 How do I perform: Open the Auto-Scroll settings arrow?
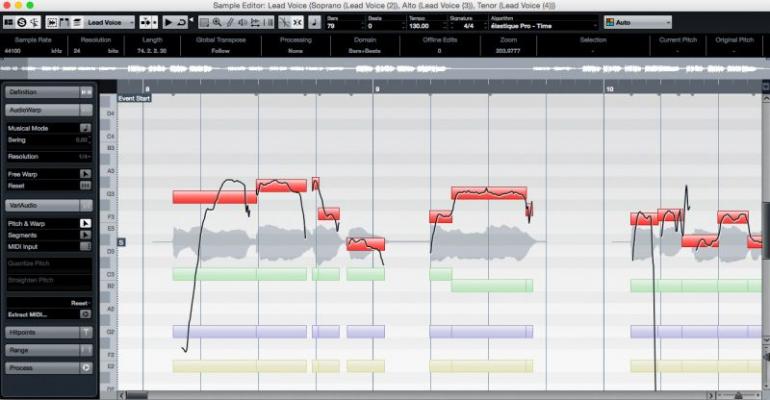155,22
